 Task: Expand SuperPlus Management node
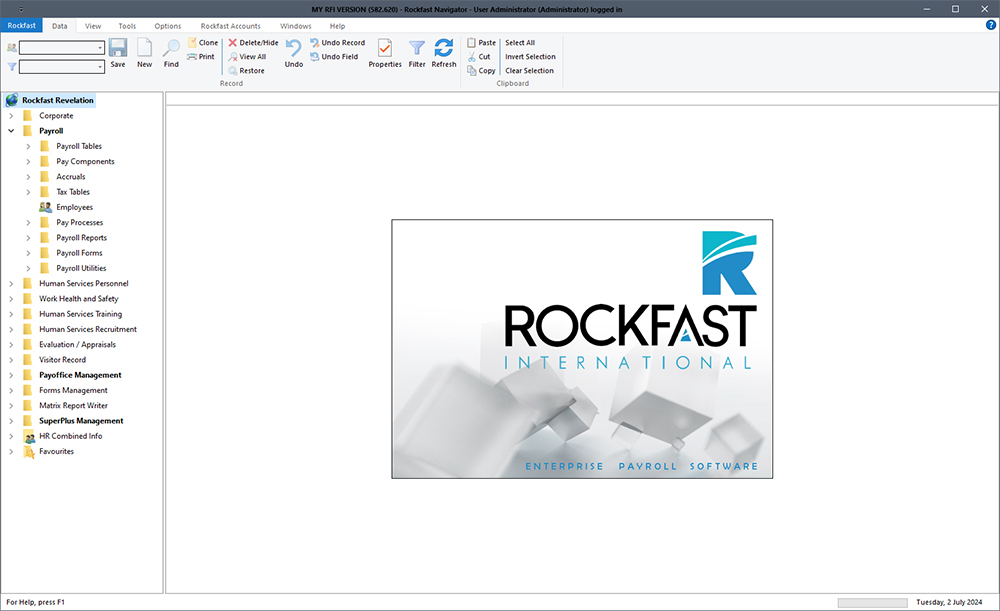click(x=11, y=421)
